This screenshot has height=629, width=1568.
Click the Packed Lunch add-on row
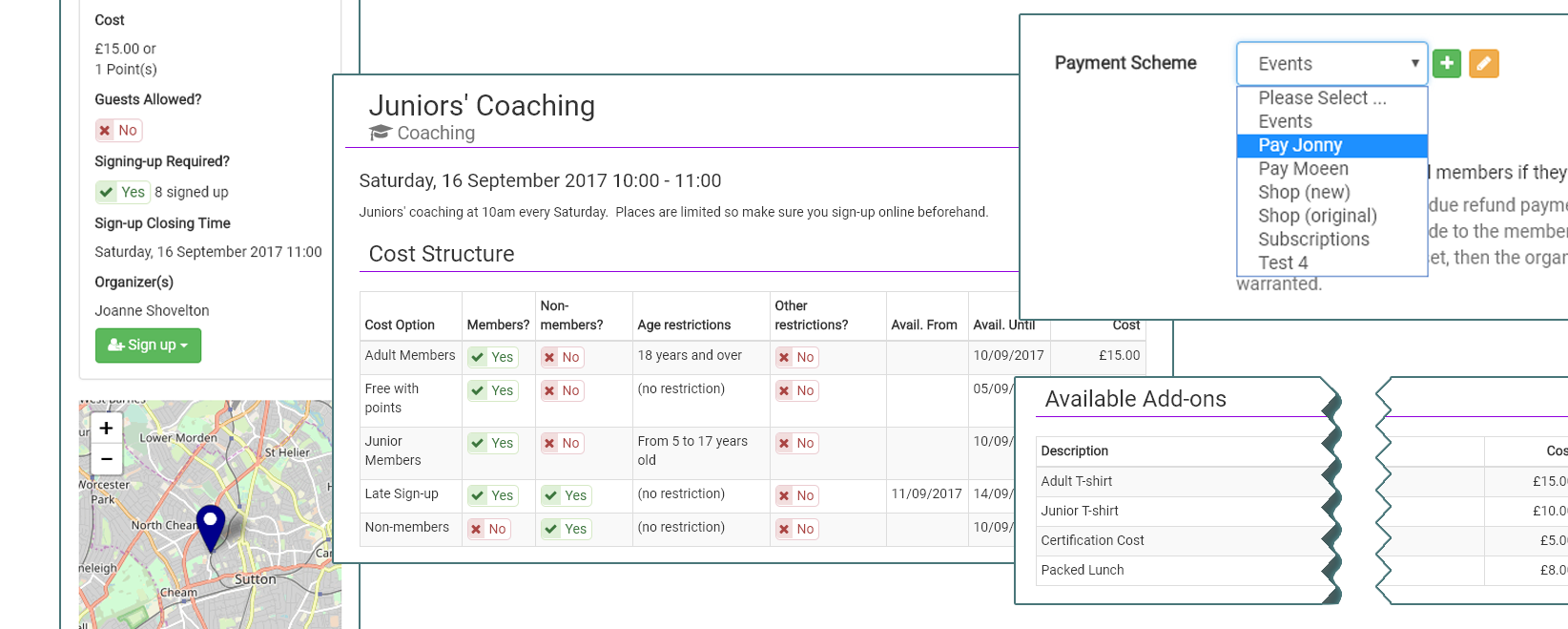click(1083, 570)
